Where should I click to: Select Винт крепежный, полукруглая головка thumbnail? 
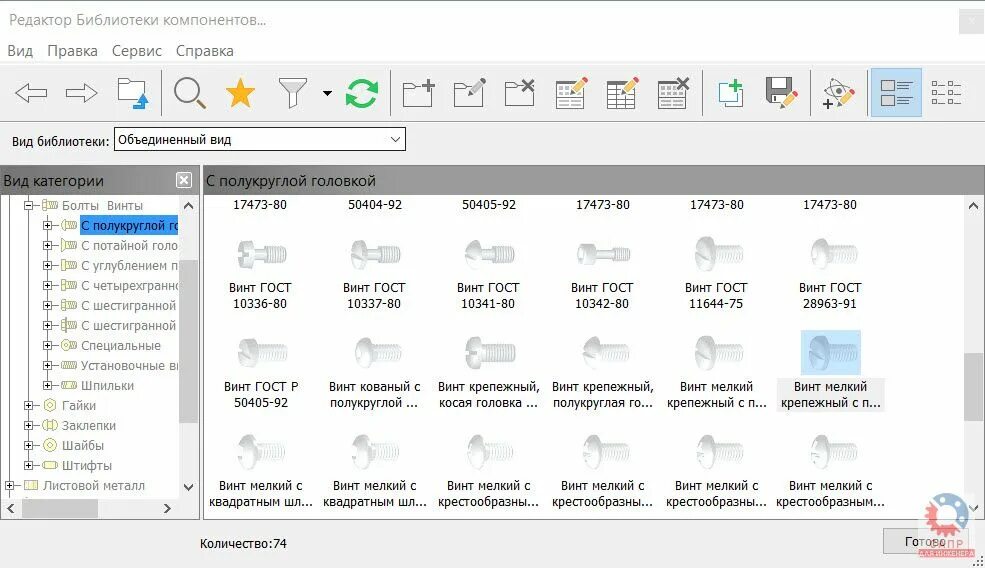[605, 352]
